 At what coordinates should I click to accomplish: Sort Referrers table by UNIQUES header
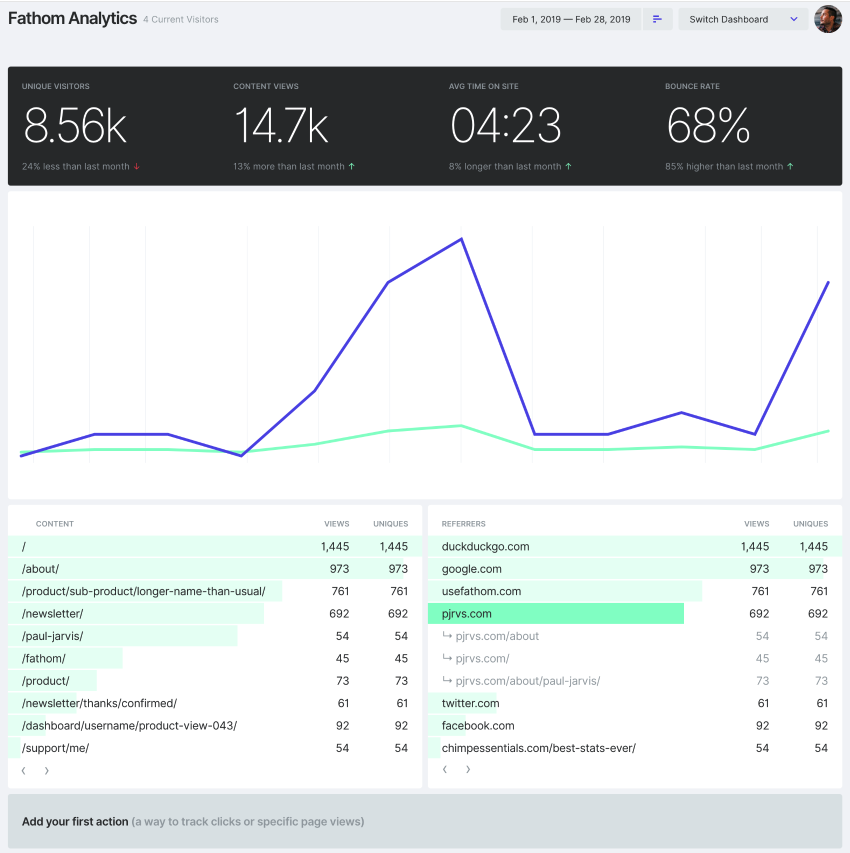tap(810, 523)
